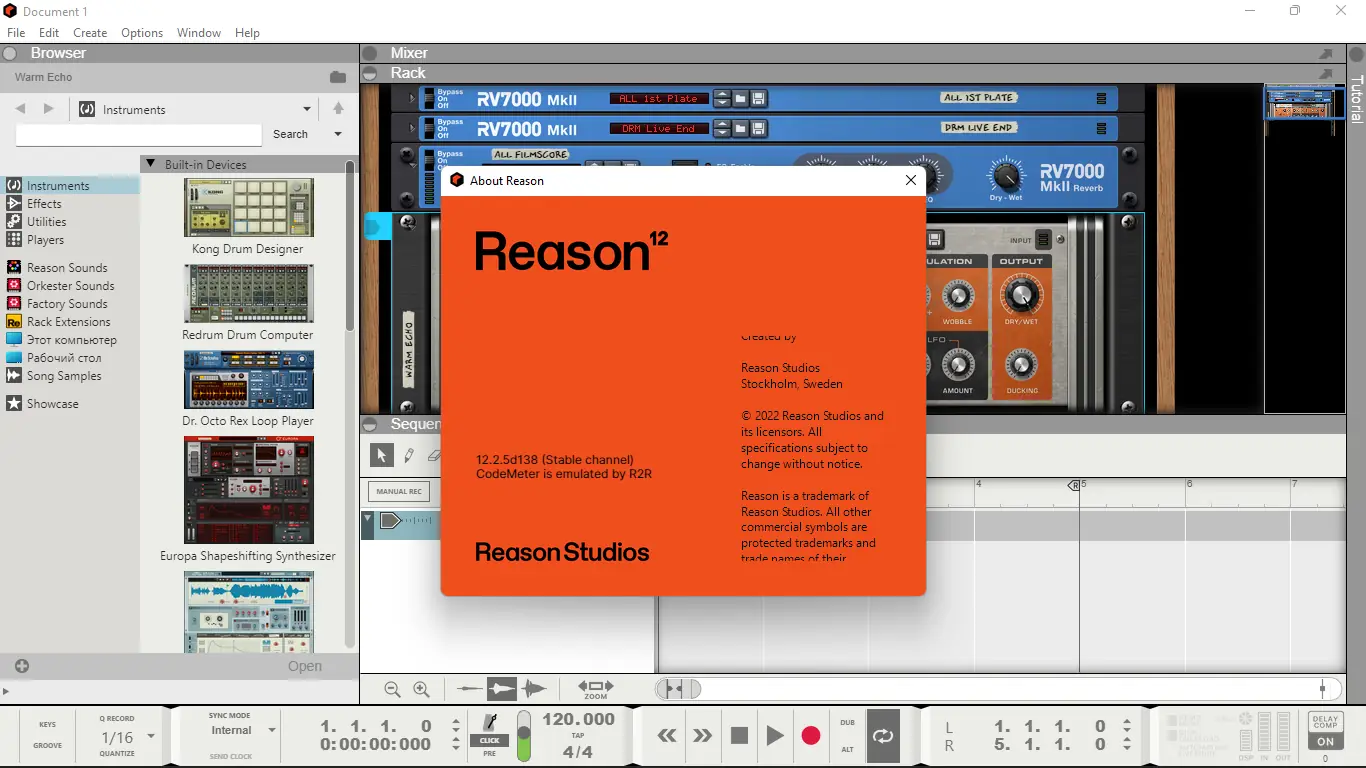This screenshot has height=768, width=1366.
Task: Select the Effects category in the browser
Action: click(44, 204)
